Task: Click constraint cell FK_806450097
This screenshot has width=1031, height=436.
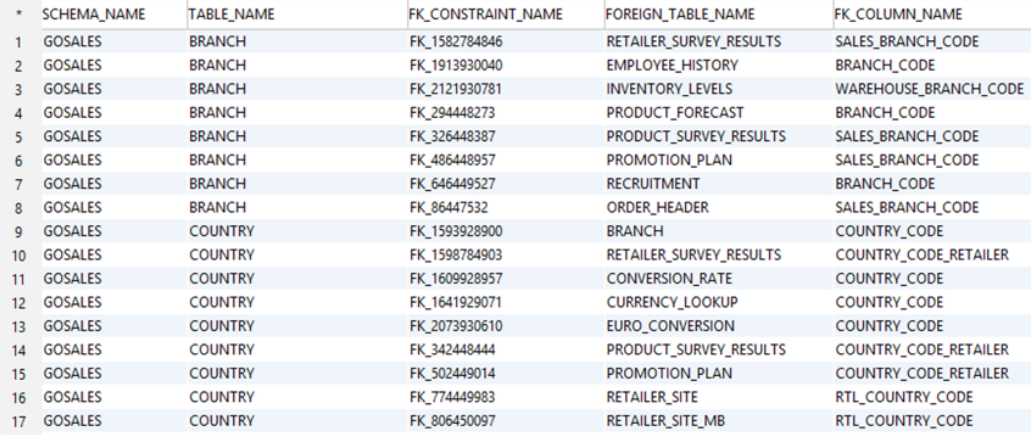Action: (x=506, y=421)
